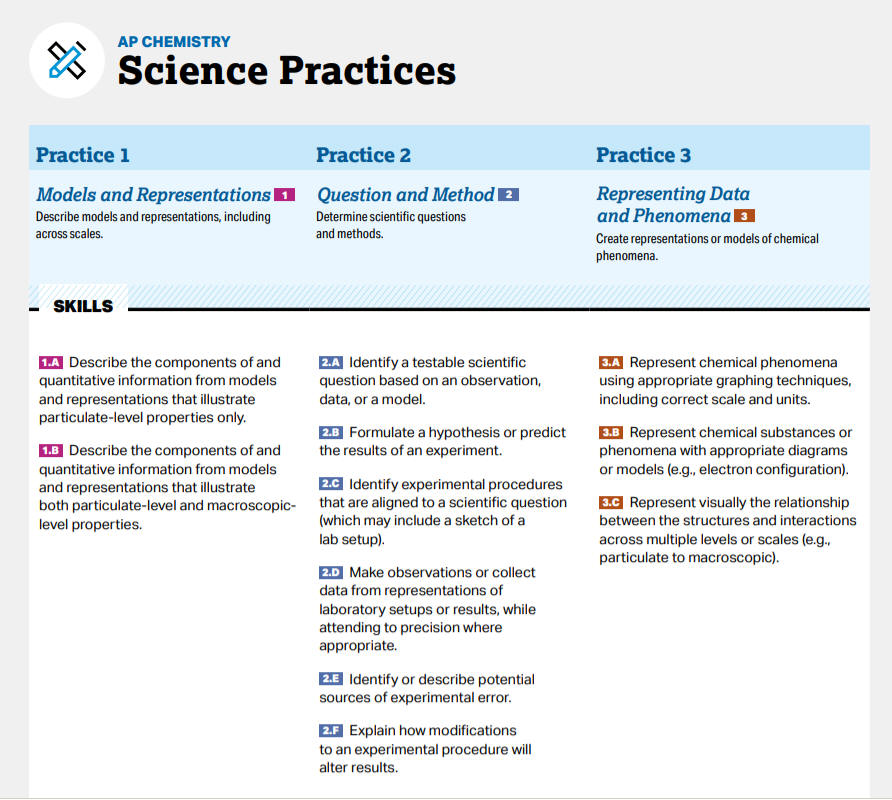892x800 pixels.
Task: Select the 1.A skill badge
Action: [x=51, y=363]
